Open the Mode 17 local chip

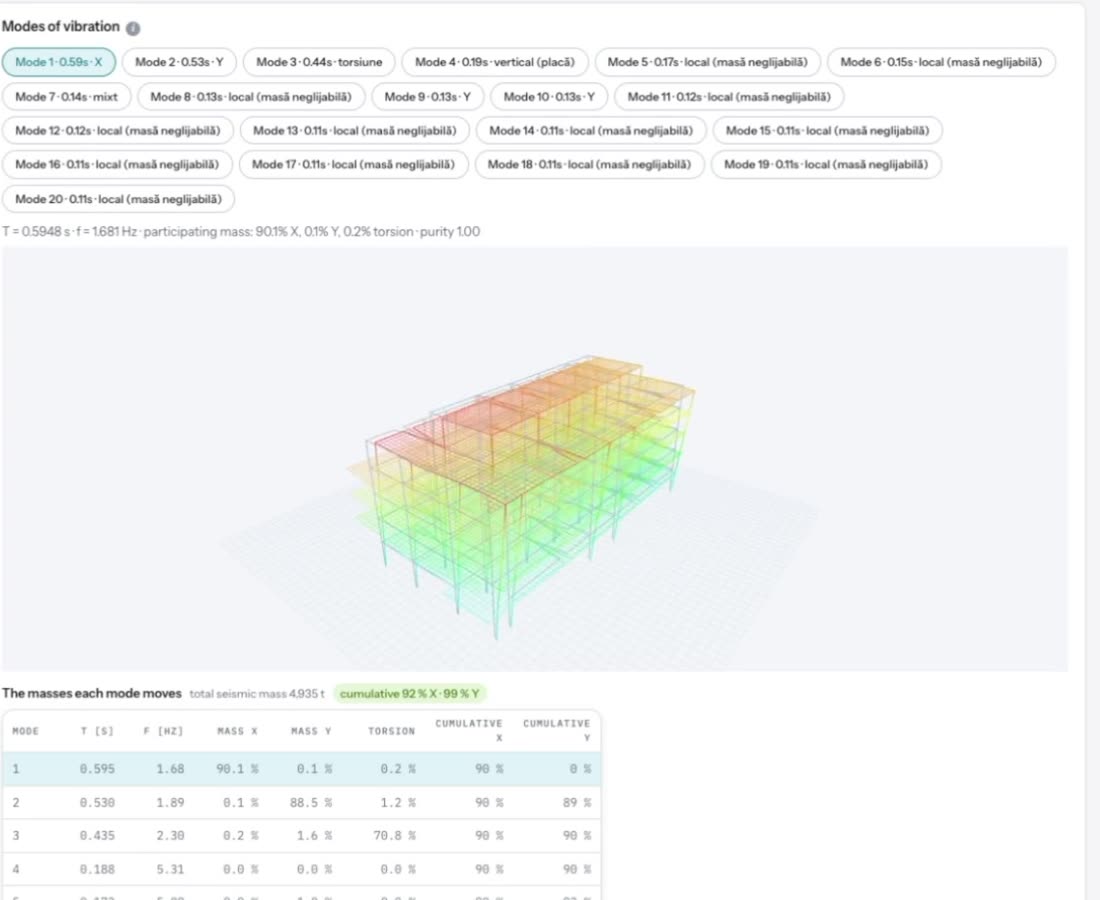353,164
